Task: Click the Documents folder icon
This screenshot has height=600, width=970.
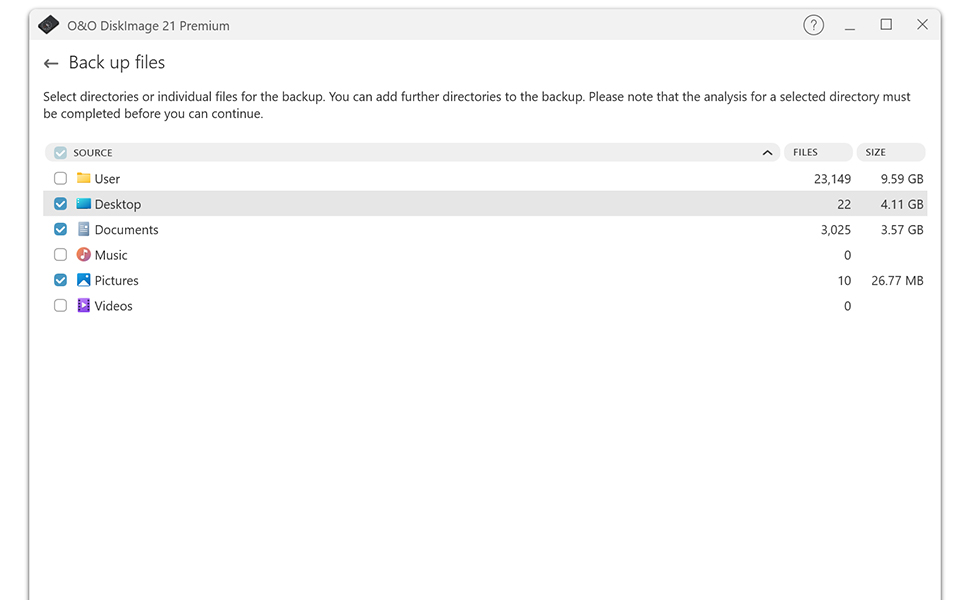Action: pos(84,229)
